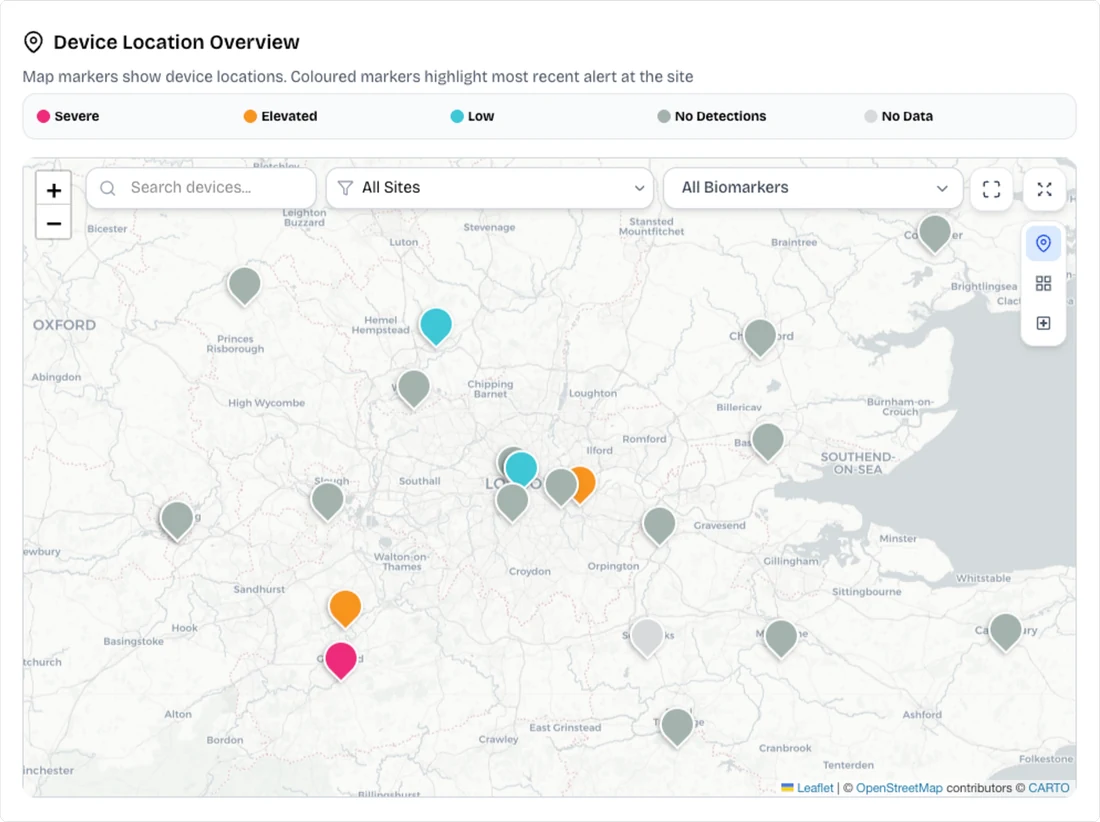
Task: Click the Device Location Overview heading
Action: point(176,42)
